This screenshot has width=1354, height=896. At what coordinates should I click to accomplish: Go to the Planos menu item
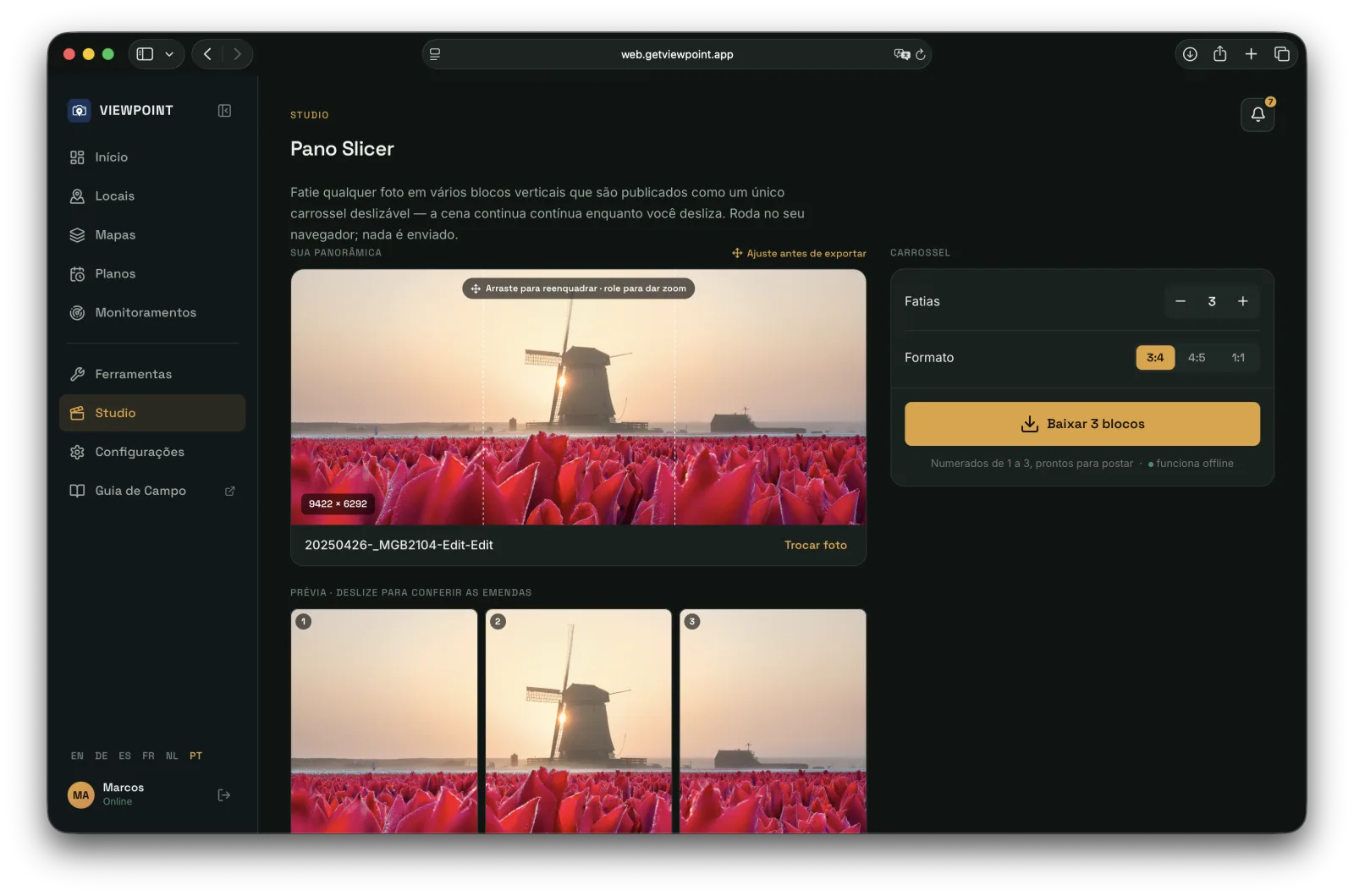pyautogui.click(x=152, y=274)
